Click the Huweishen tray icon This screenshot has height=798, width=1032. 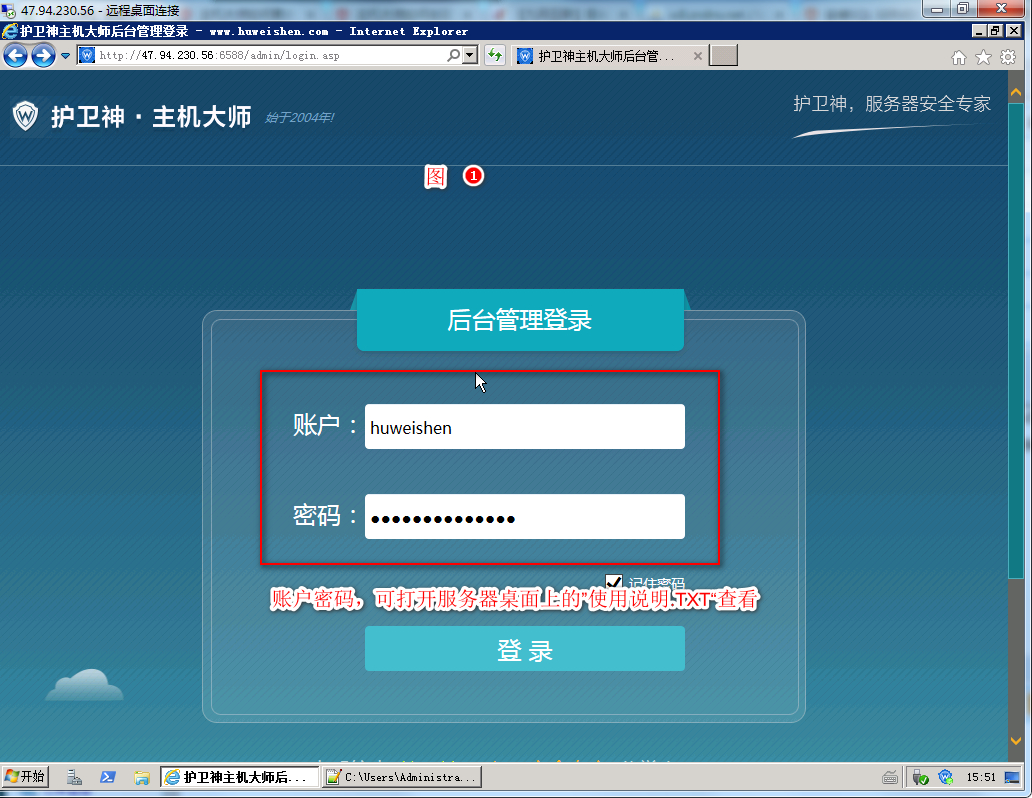point(945,777)
